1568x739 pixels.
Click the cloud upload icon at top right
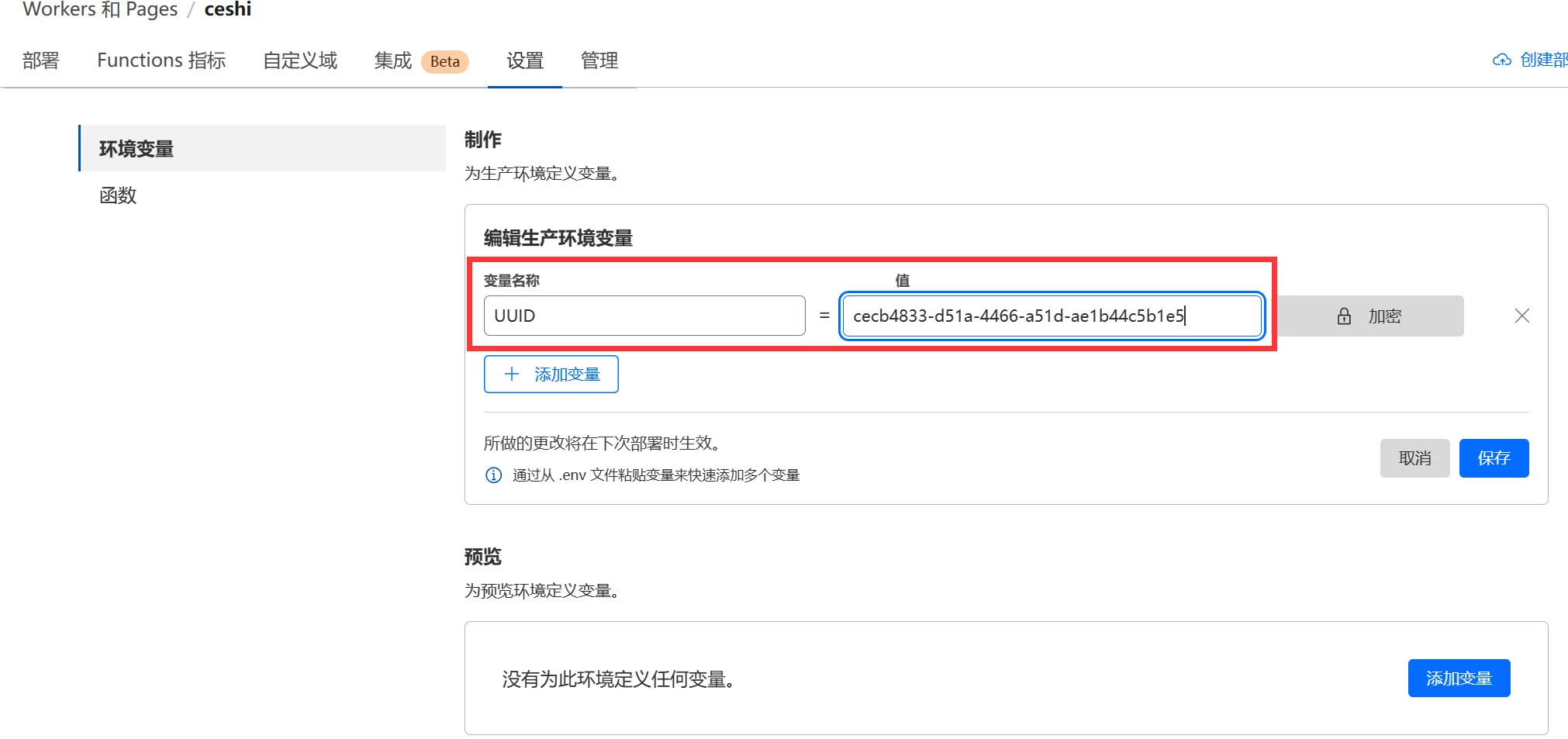1501,60
